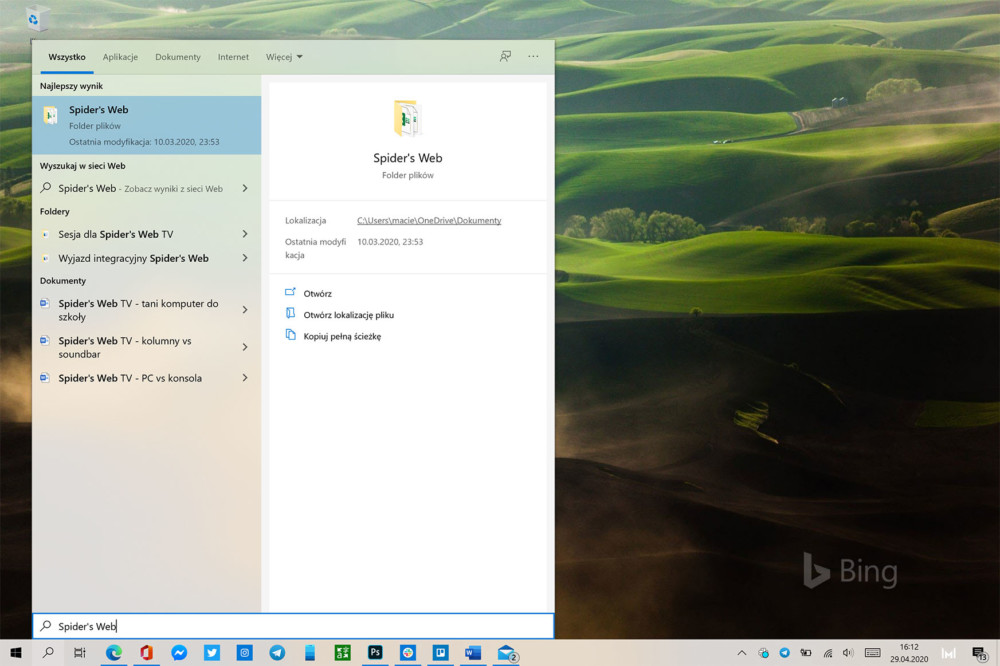Image resolution: width=1000 pixels, height=666 pixels.
Task: Open Task View from the taskbar
Action: (80, 653)
